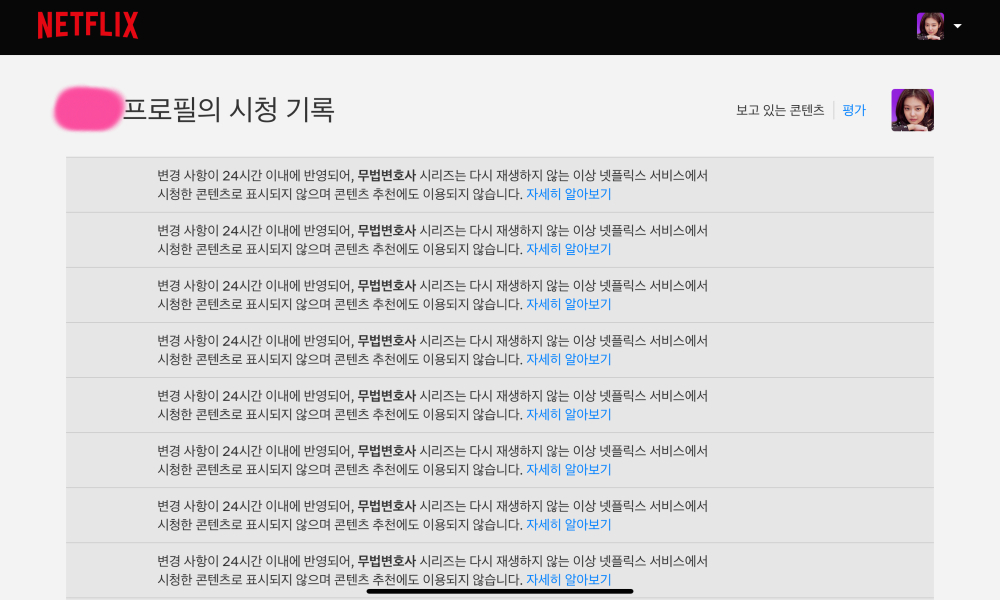The width and height of the screenshot is (1000, 600).
Task: Open the Netflix logo home link
Action: tap(88, 26)
